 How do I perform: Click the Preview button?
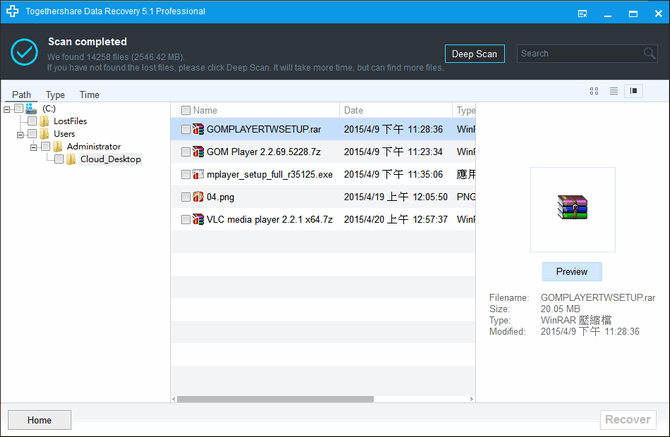572,272
